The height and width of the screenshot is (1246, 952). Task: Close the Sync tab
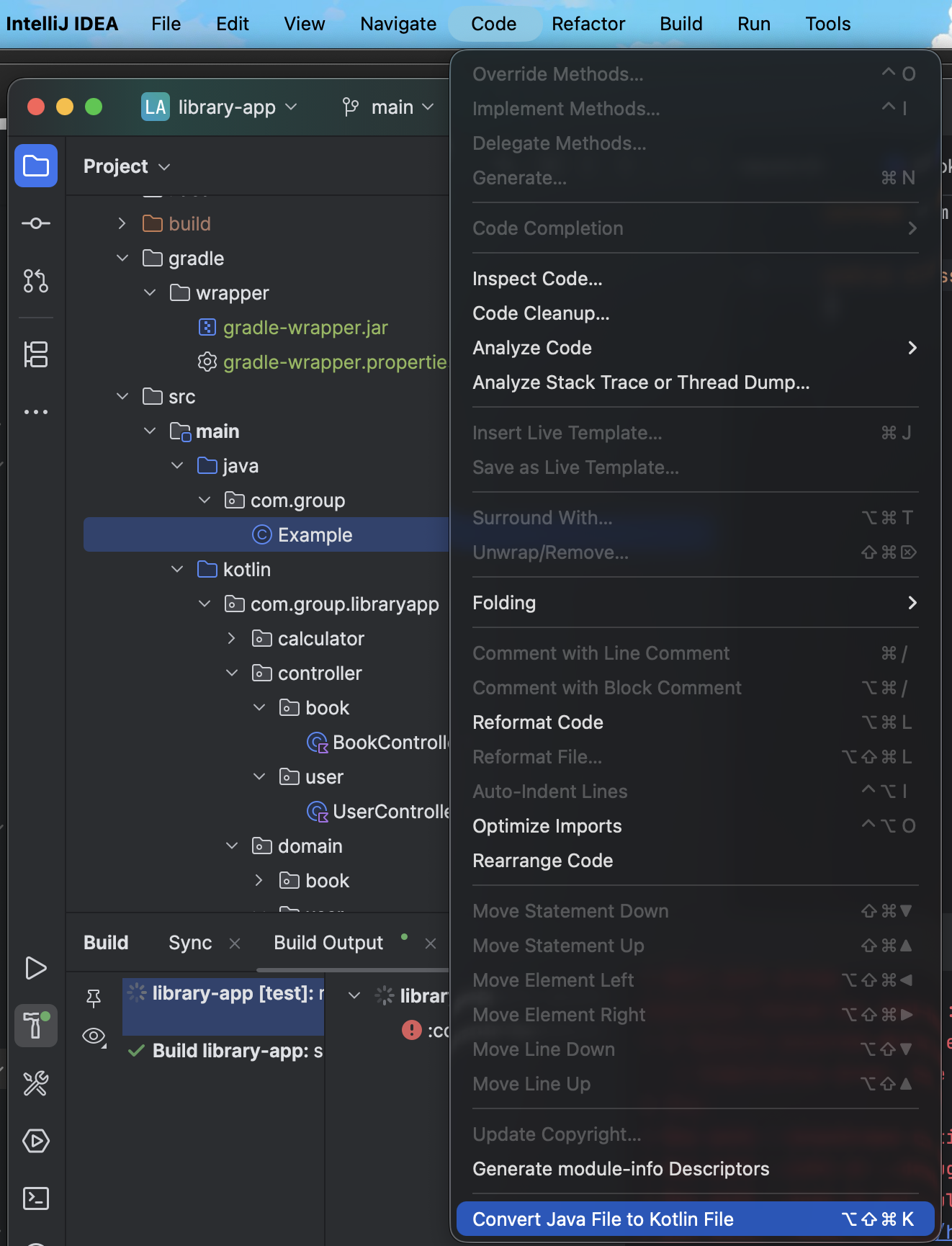tap(235, 944)
